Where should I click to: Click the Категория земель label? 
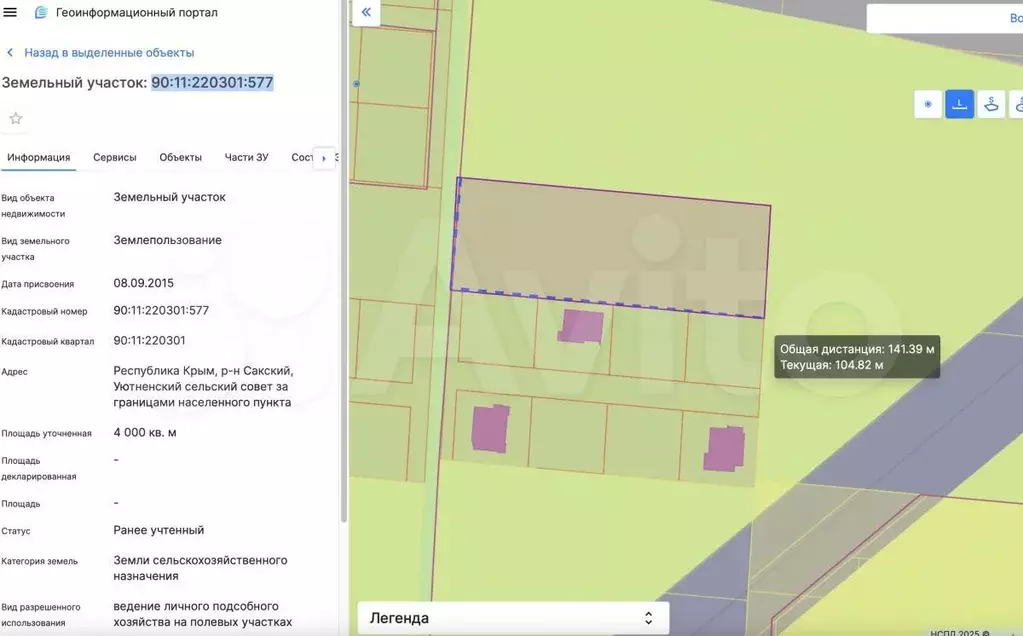pyautogui.click(x=39, y=561)
